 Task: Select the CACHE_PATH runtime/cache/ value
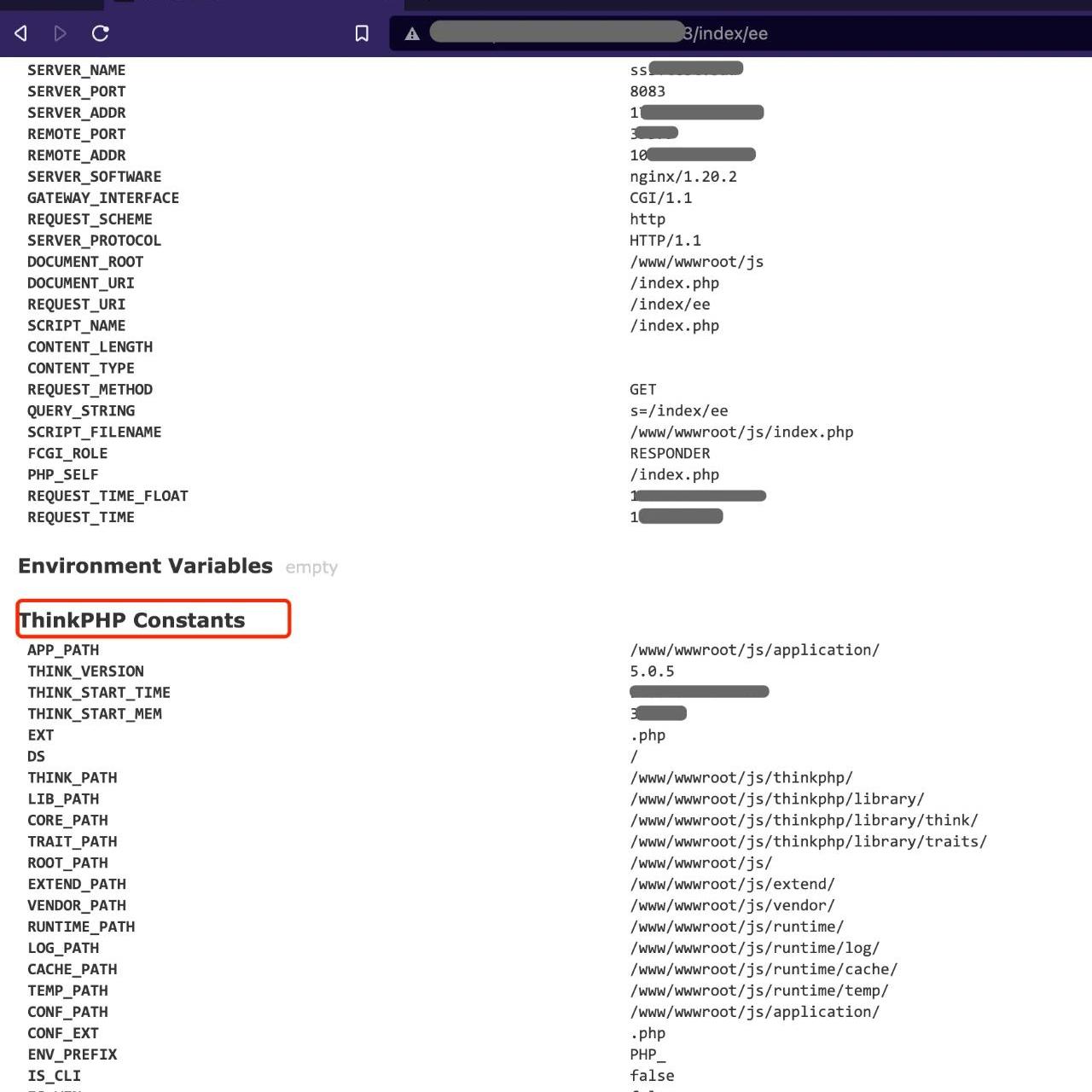764,970
